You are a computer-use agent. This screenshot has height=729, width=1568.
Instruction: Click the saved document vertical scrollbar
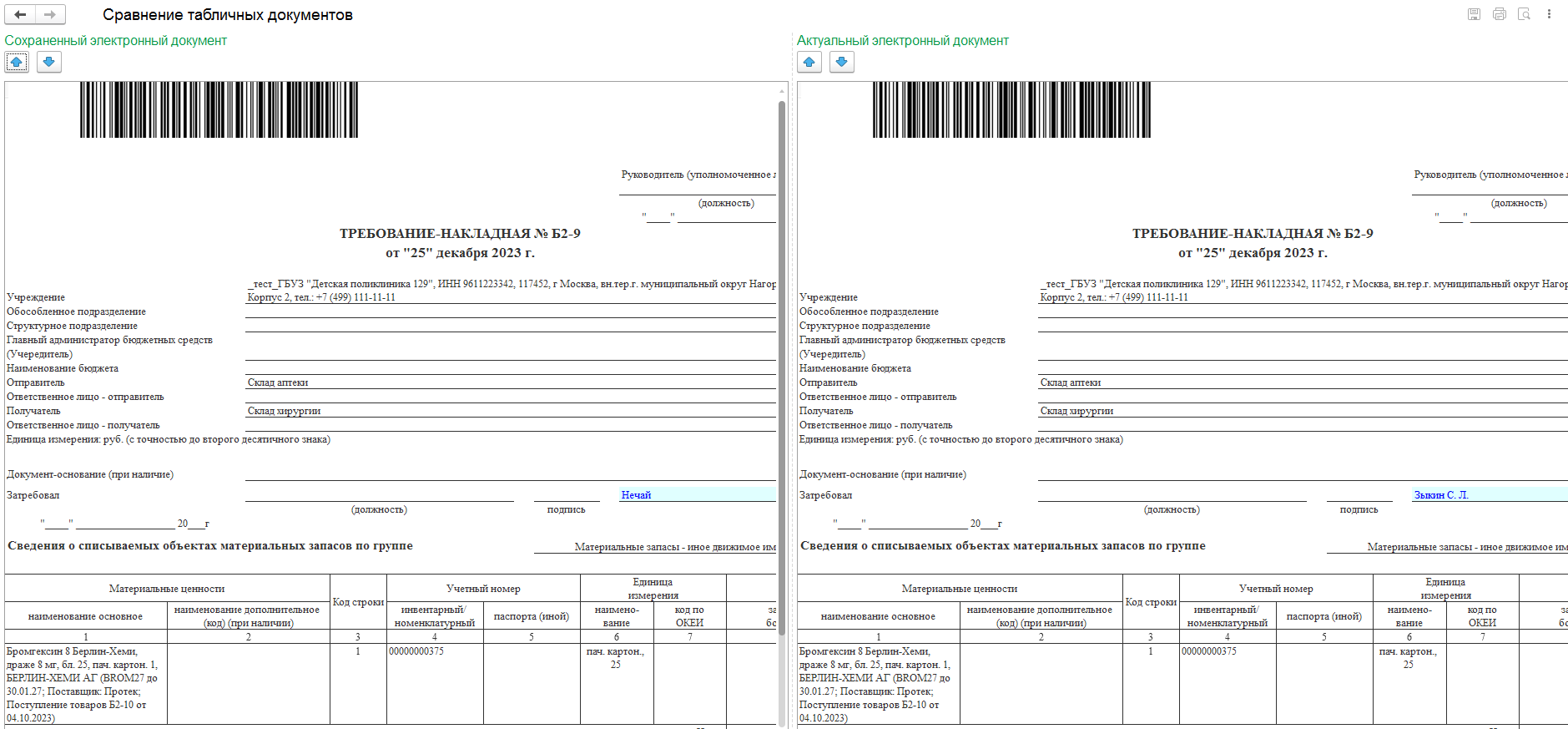point(782,367)
